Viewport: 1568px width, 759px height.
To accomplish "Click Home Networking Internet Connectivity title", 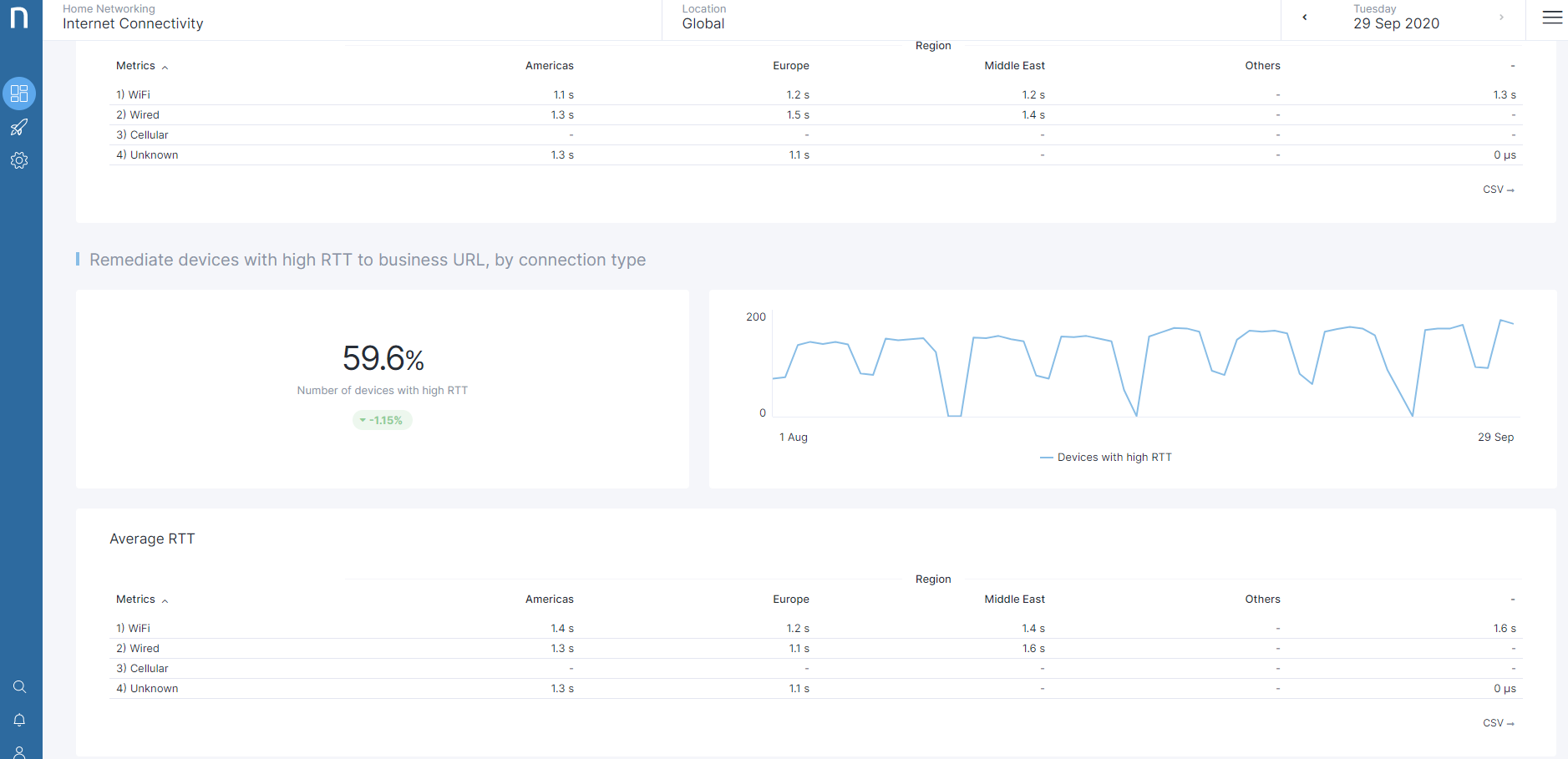I will 133,18.
